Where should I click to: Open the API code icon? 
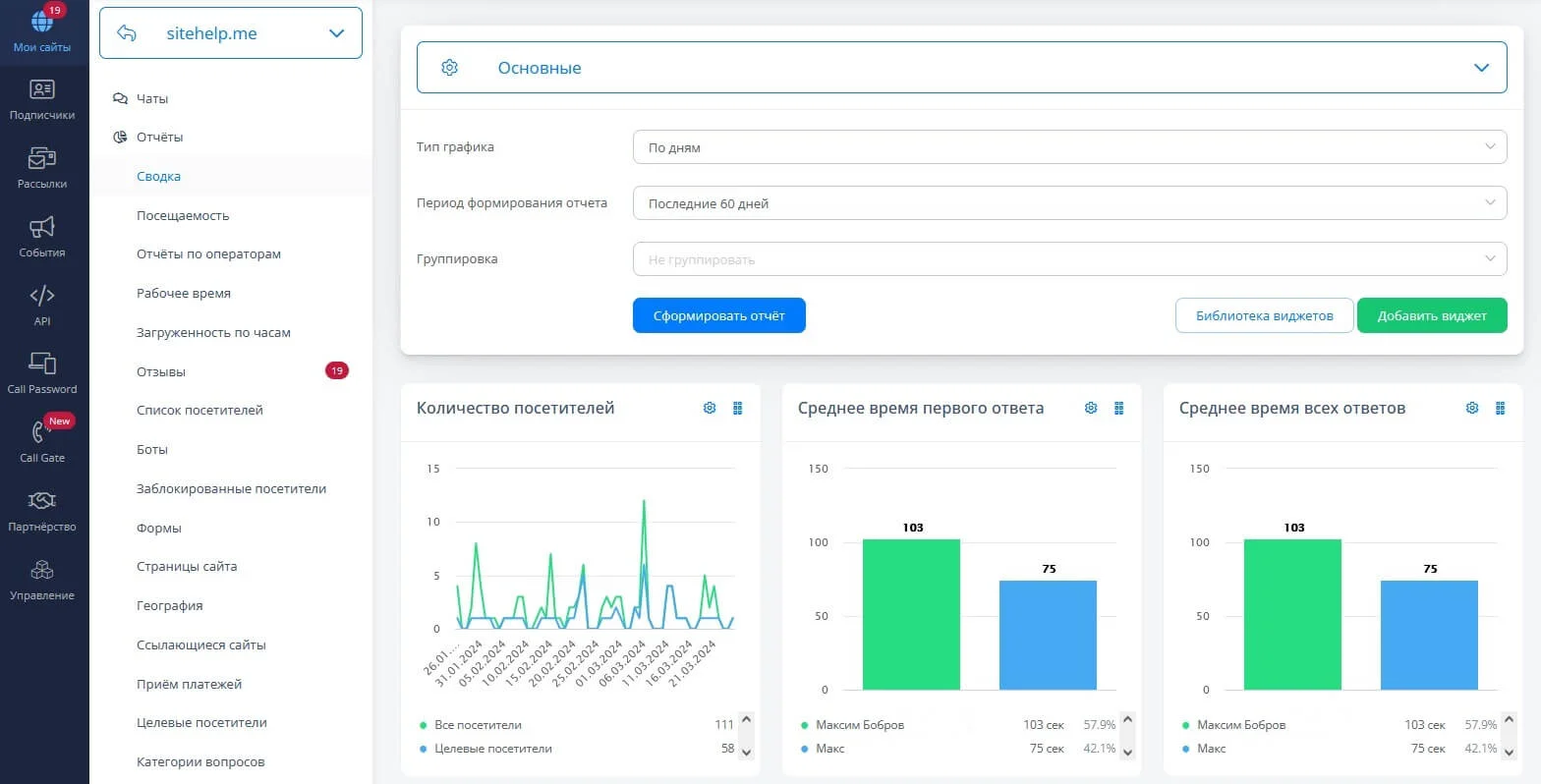(x=42, y=296)
